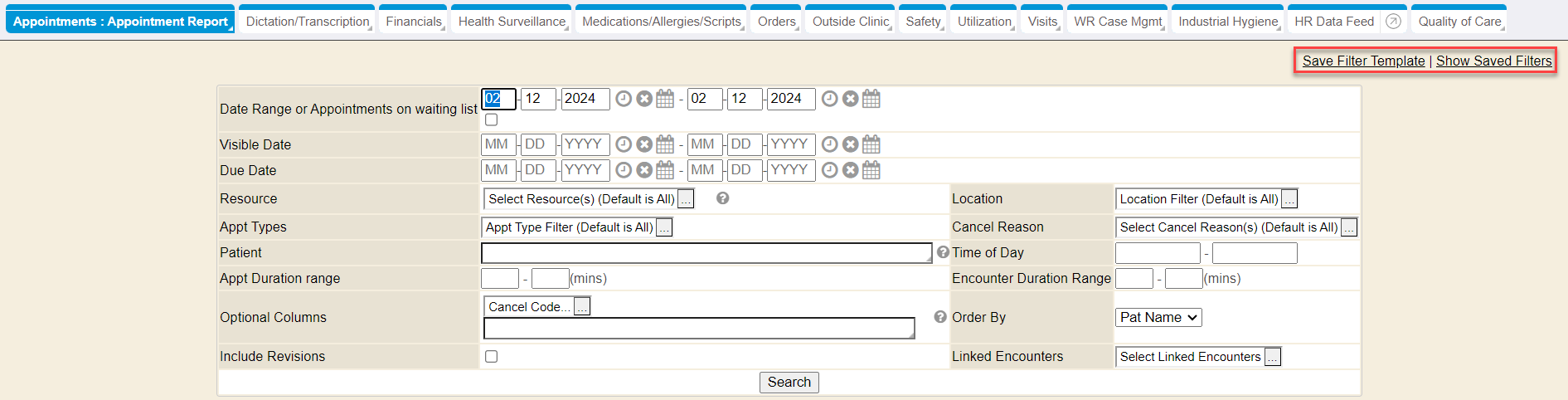Click clock icon for Visible Date start
Screen dimensions: 1568x400
click(624, 145)
